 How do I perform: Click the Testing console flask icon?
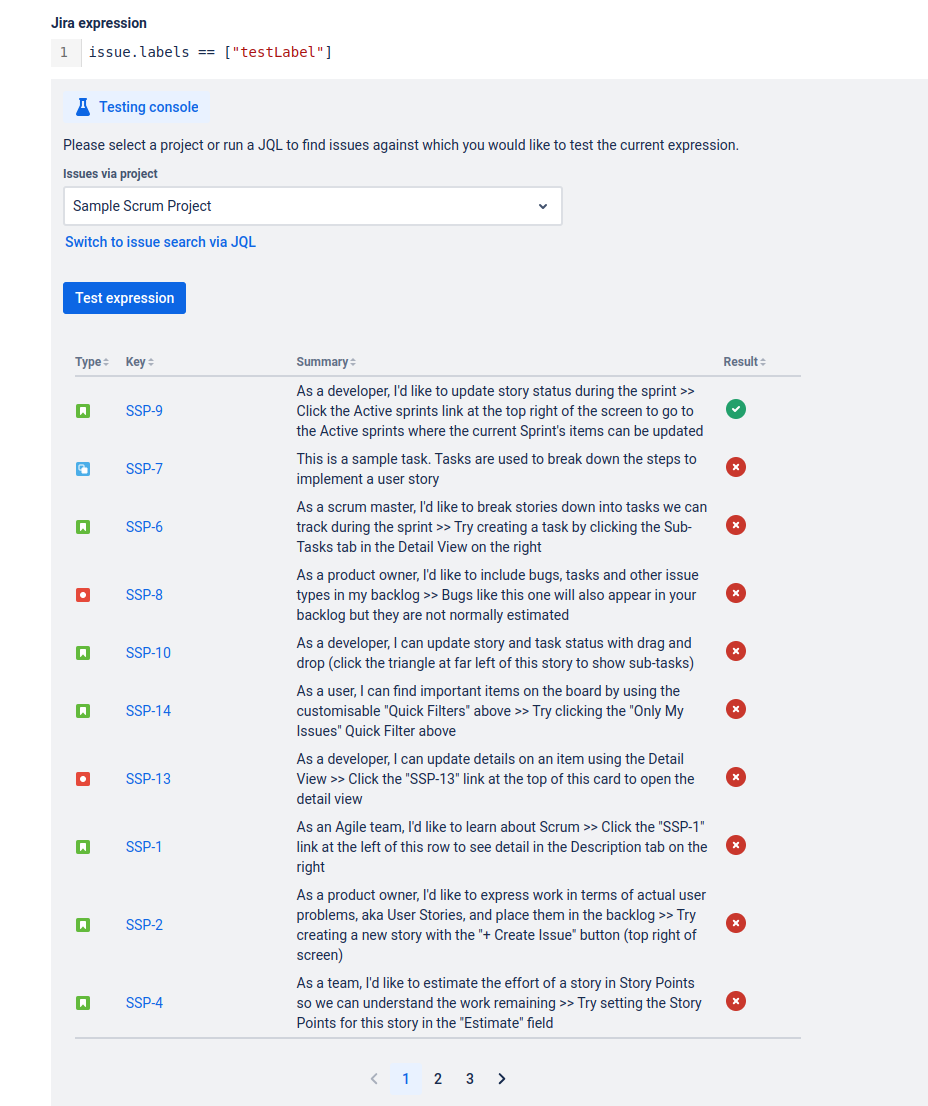coord(81,107)
